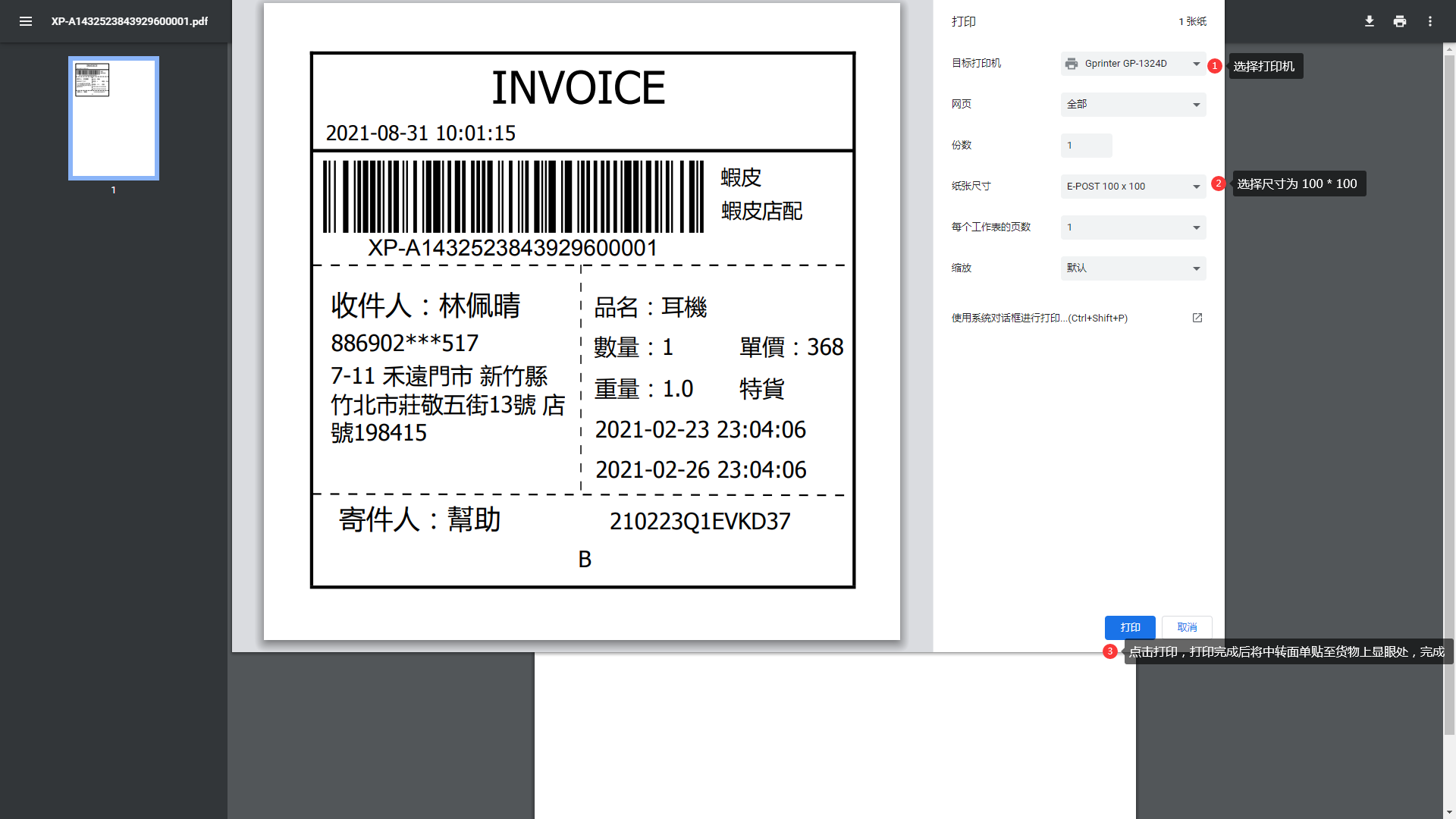
Task: Click the 份数 copies input field
Action: [1086, 146]
